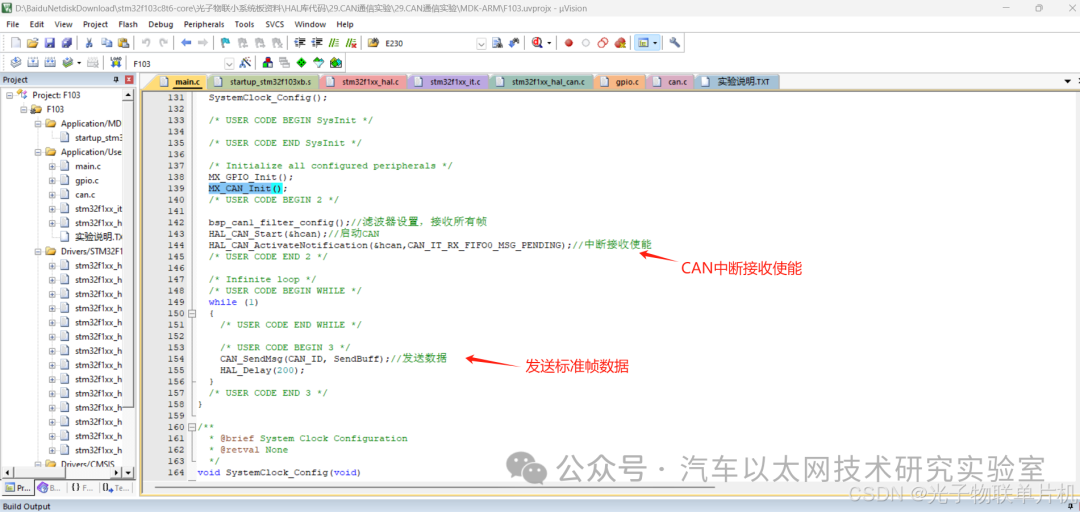
Task: Create a new file with toolbar icon
Action: tap(16, 43)
